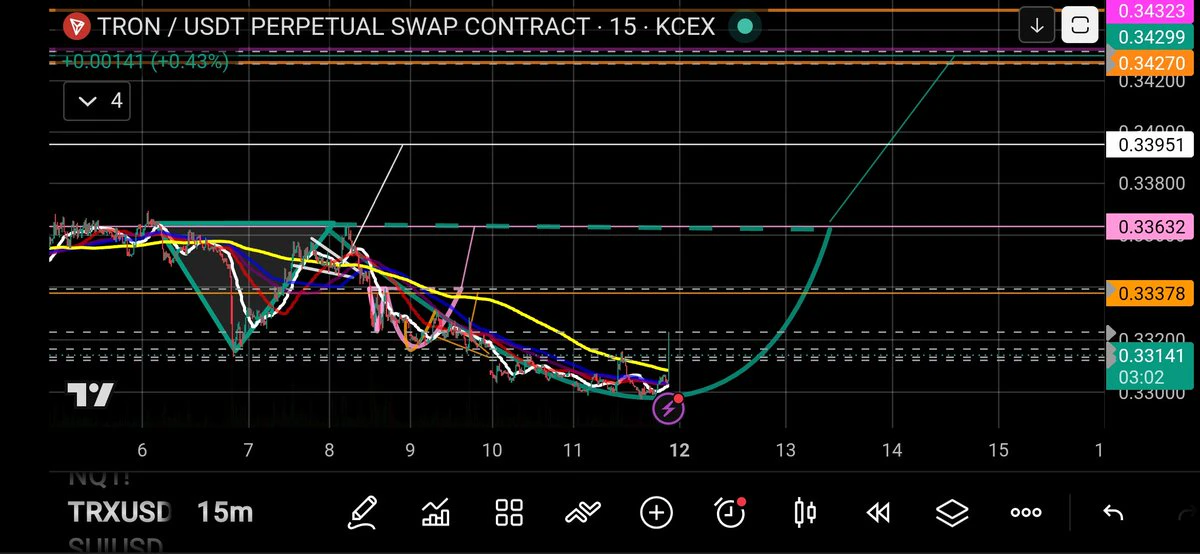Open the alert clock icon

point(731,513)
